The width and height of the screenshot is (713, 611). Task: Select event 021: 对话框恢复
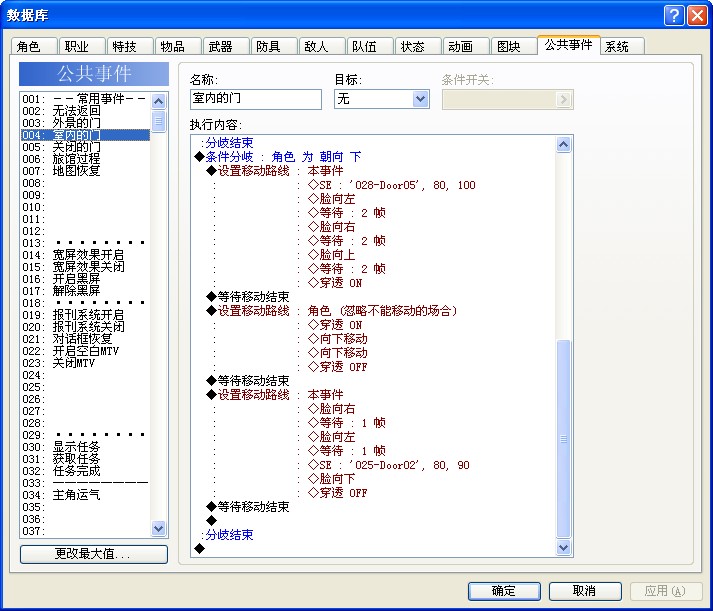coord(85,339)
